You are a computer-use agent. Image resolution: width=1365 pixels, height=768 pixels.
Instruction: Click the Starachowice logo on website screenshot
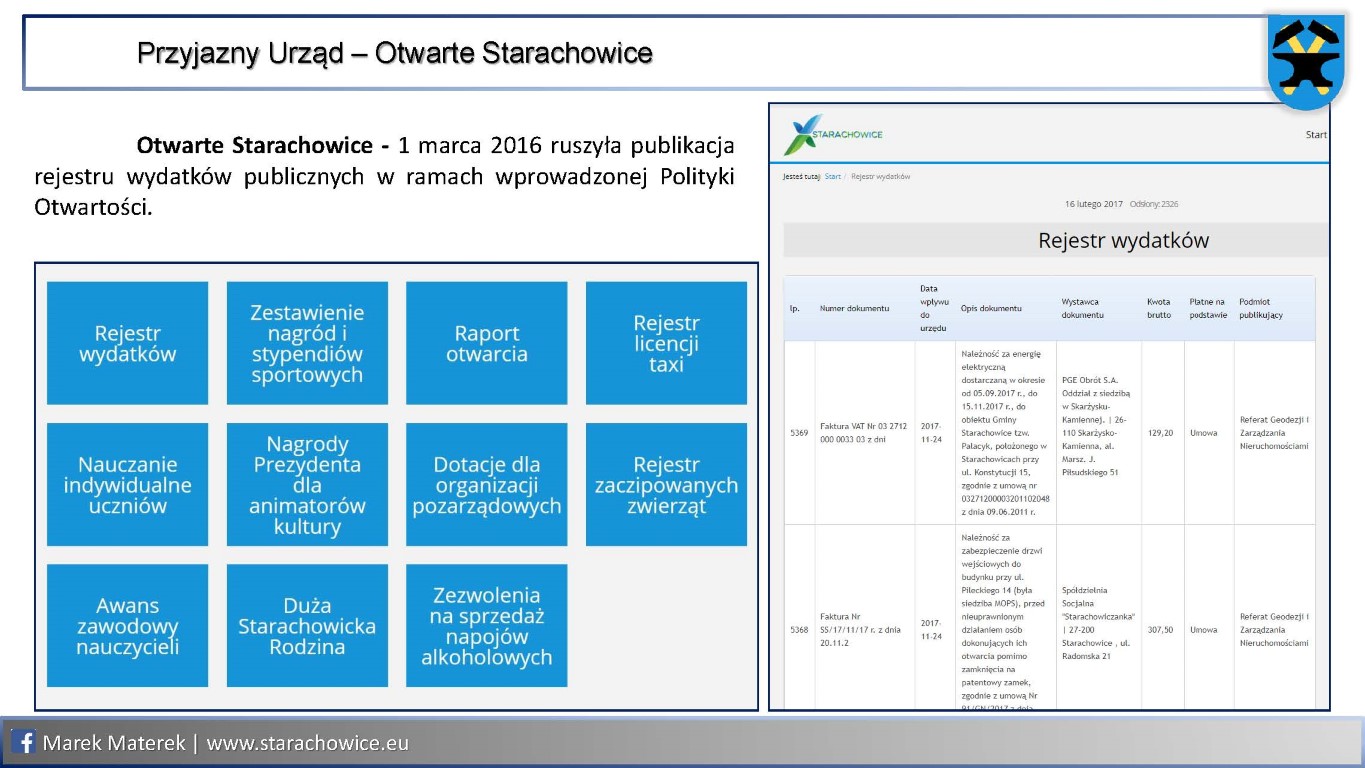833,136
